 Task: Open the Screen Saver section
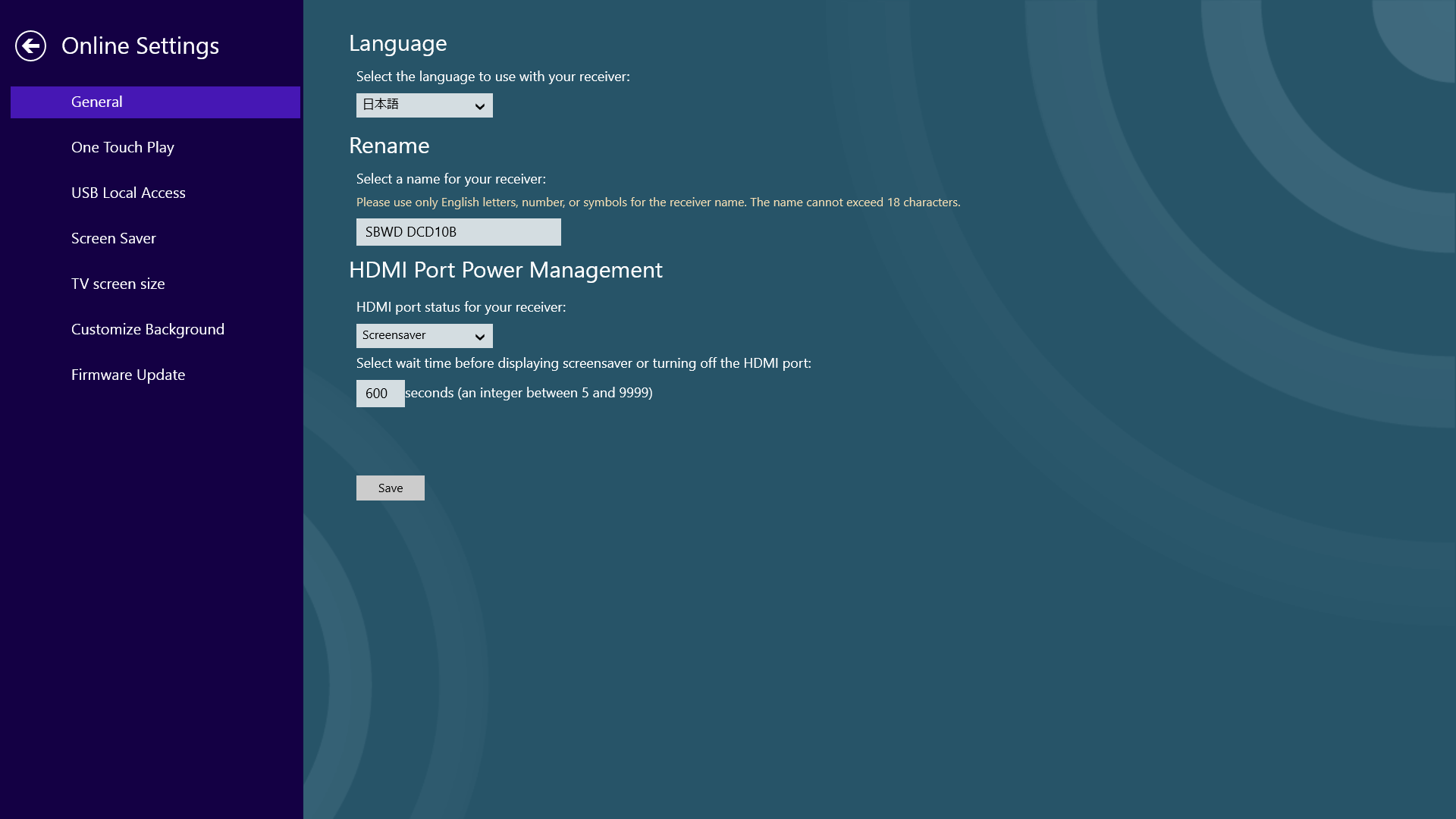pyautogui.click(x=114, y=238)
